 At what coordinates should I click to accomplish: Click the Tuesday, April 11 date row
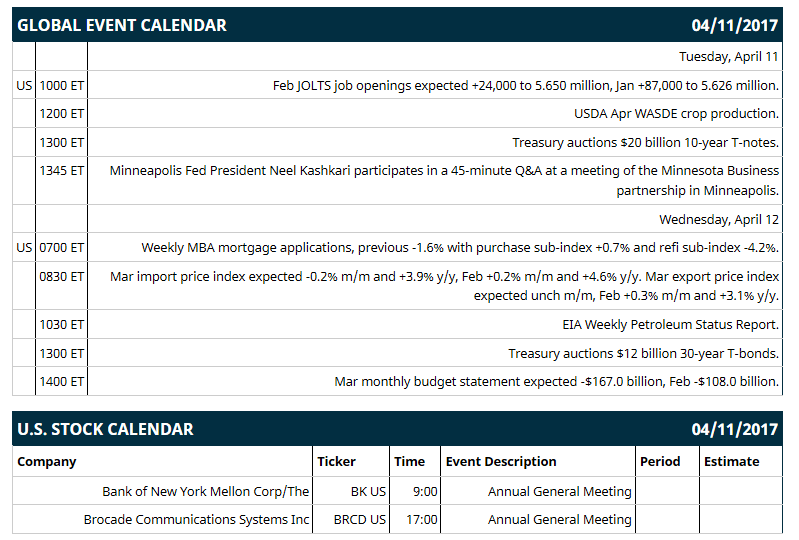pyautogui.click(x=729, y=57)
